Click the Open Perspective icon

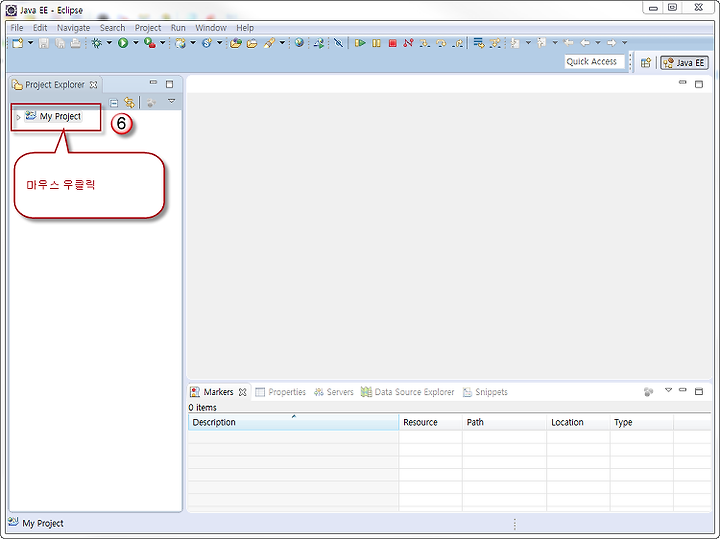646,62
